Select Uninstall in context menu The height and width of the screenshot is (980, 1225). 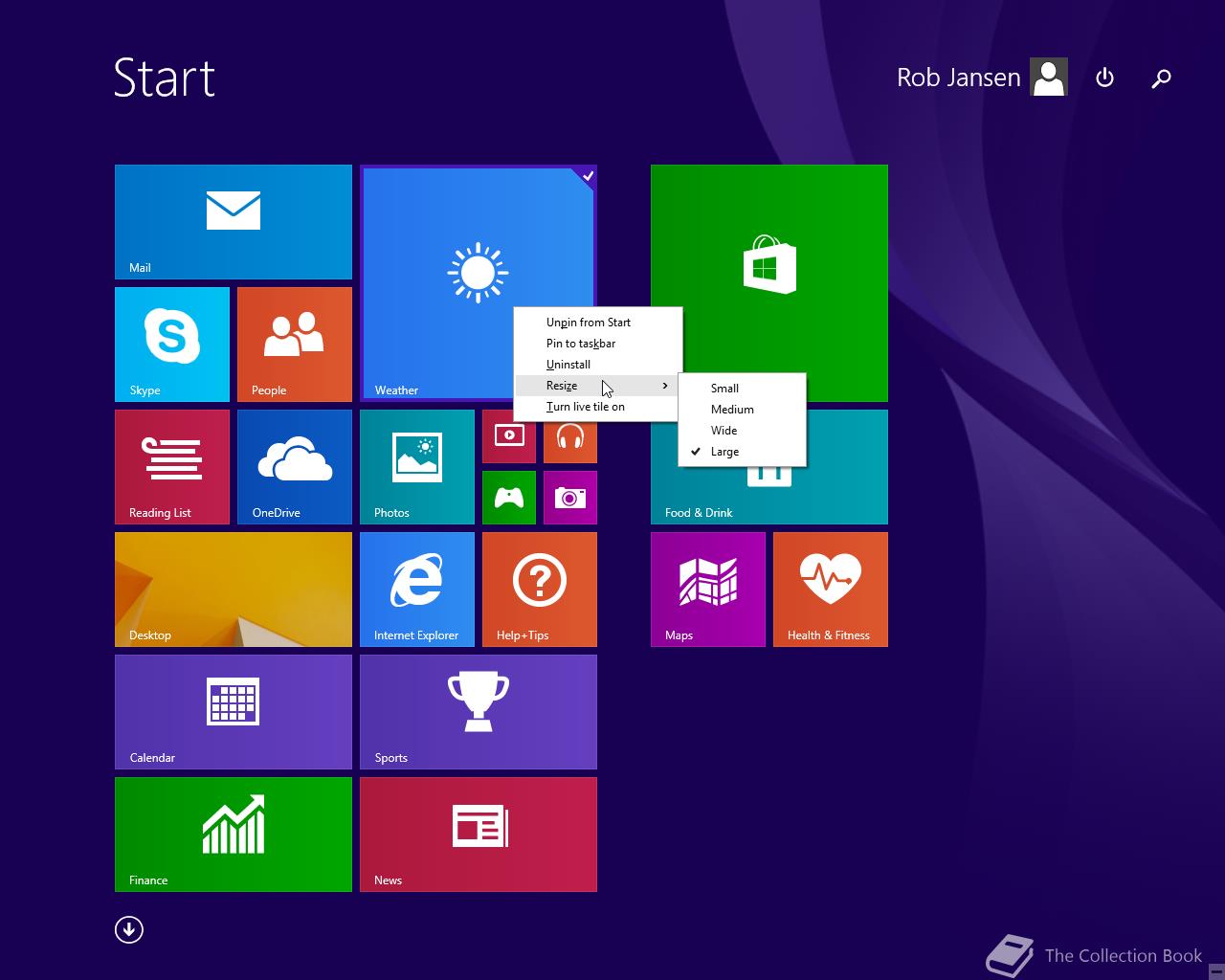pos(598,365)
